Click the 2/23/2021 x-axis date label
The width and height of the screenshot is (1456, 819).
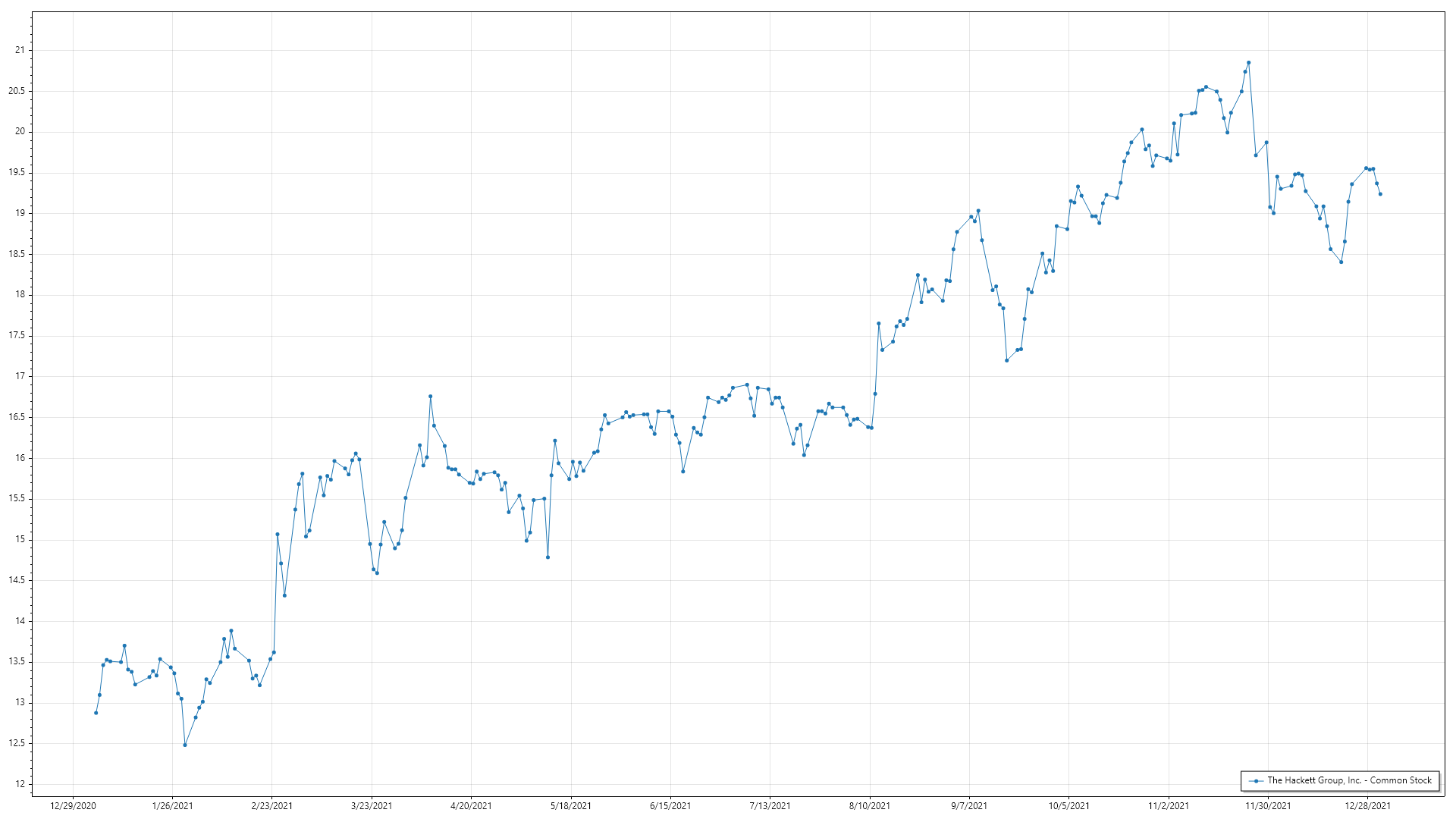click(x=272, y=806)
